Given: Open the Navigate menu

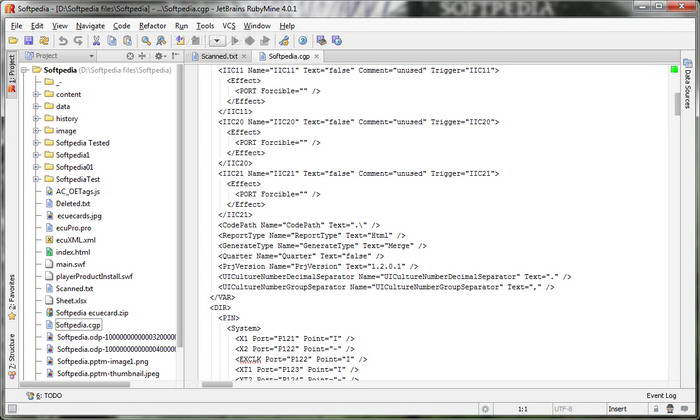Looking at the screenshot, I should [90, 26].
